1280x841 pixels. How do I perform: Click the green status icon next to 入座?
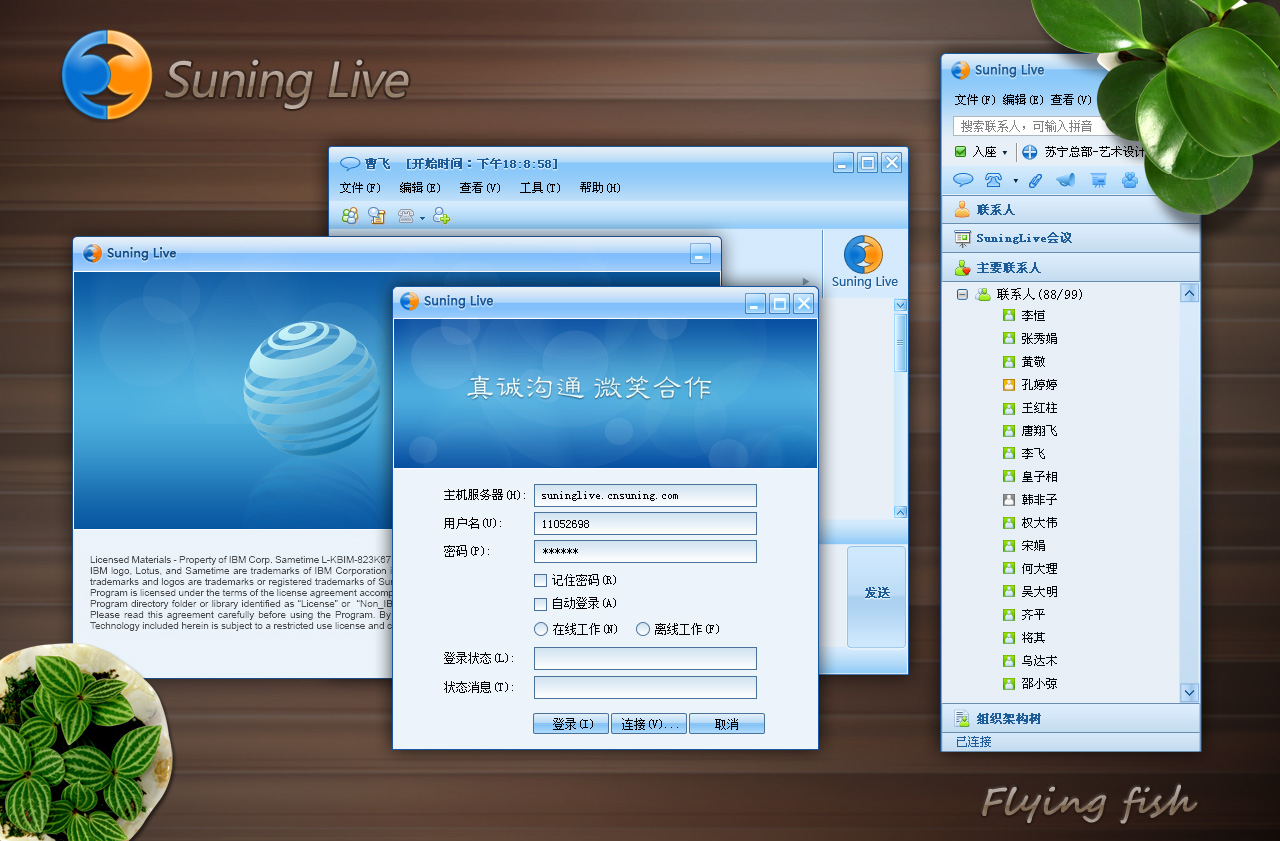point(961,152)
